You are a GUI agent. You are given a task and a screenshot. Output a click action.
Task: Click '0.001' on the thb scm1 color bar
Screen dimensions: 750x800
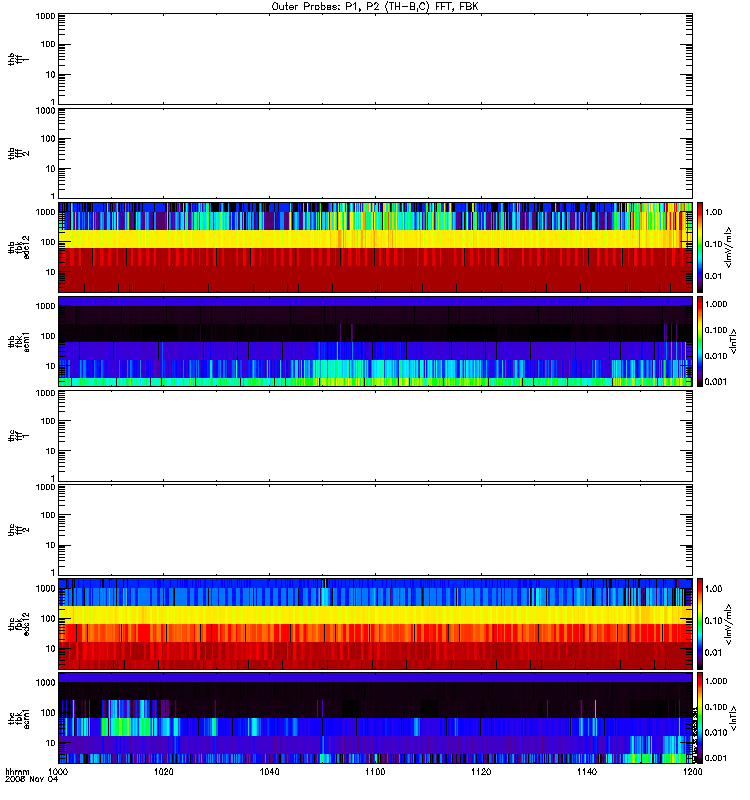[716, 382]
